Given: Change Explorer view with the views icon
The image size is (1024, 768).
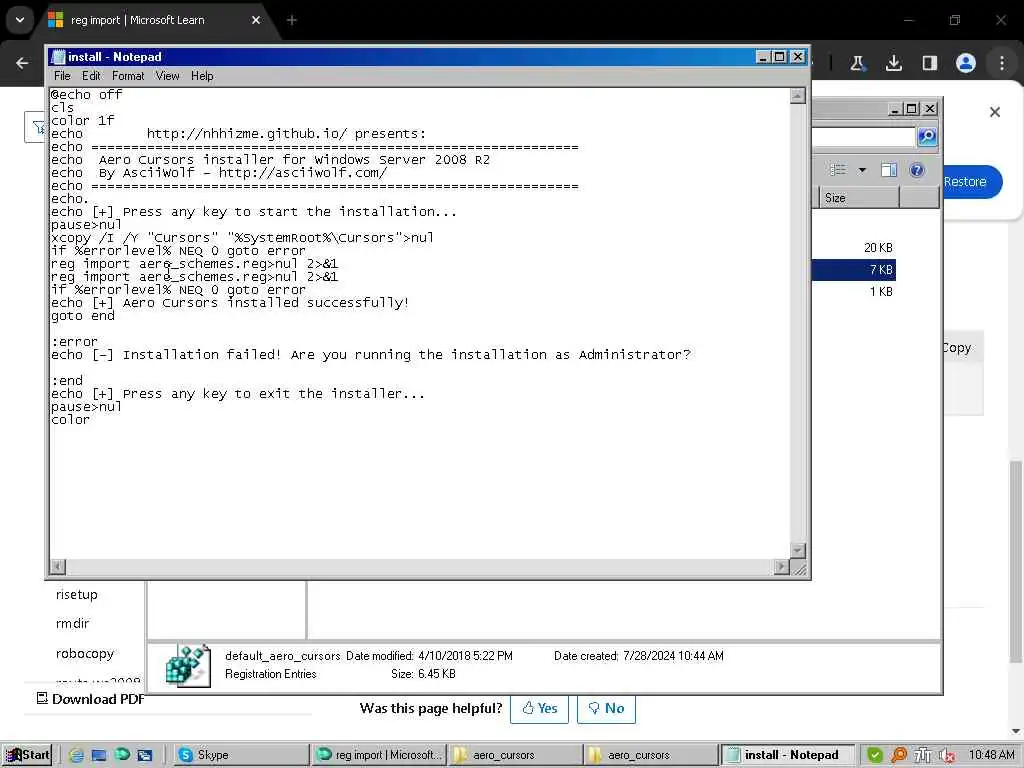Looking at the screenshot, I should tap(838, 170).
